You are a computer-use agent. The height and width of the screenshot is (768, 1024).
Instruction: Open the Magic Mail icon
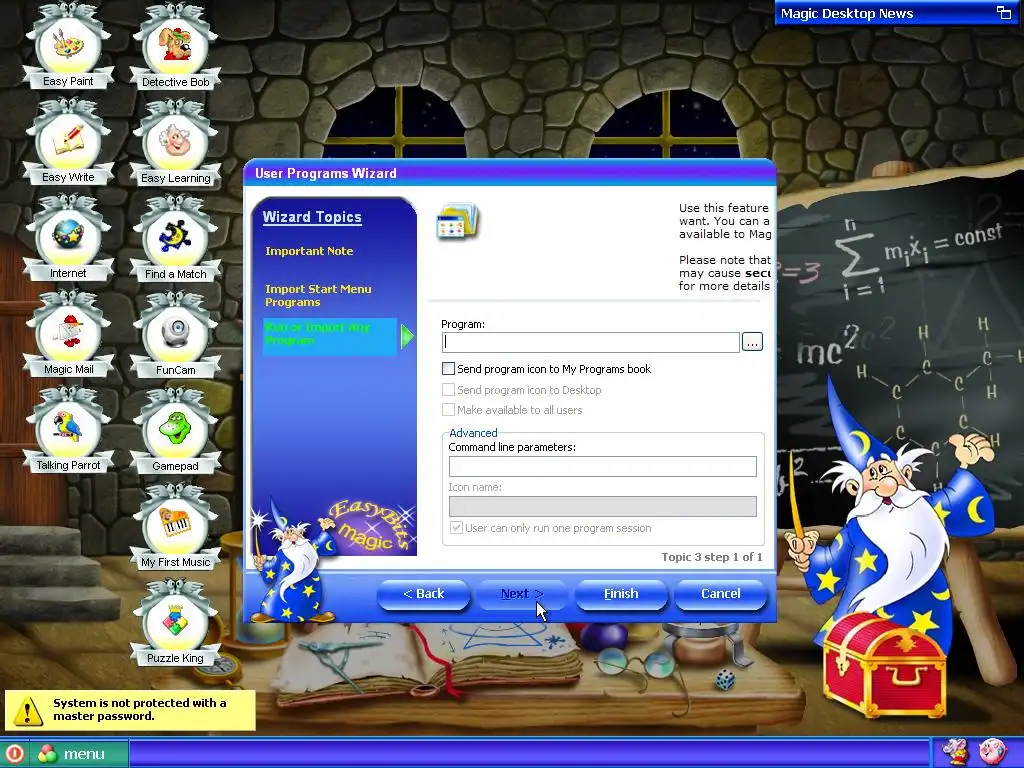coord(68,335)
